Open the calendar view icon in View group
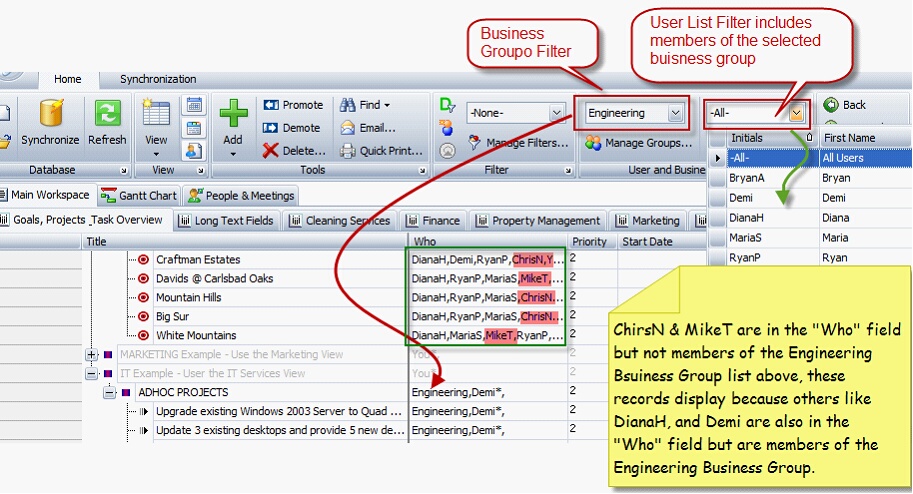Image resolution: width=913 pixels, height=494 pixels. coord(194,105)
